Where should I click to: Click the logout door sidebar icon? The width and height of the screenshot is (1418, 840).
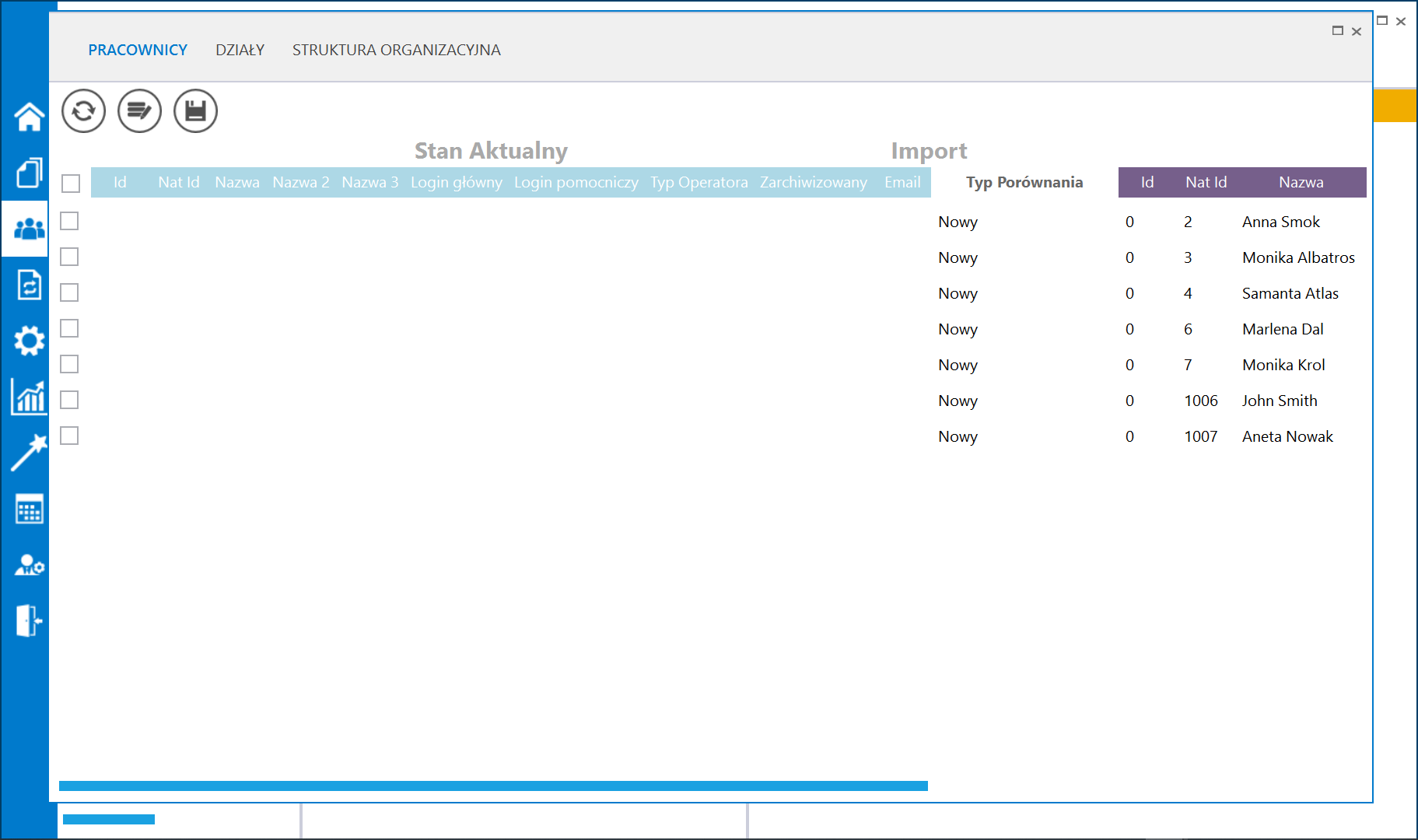29,621
